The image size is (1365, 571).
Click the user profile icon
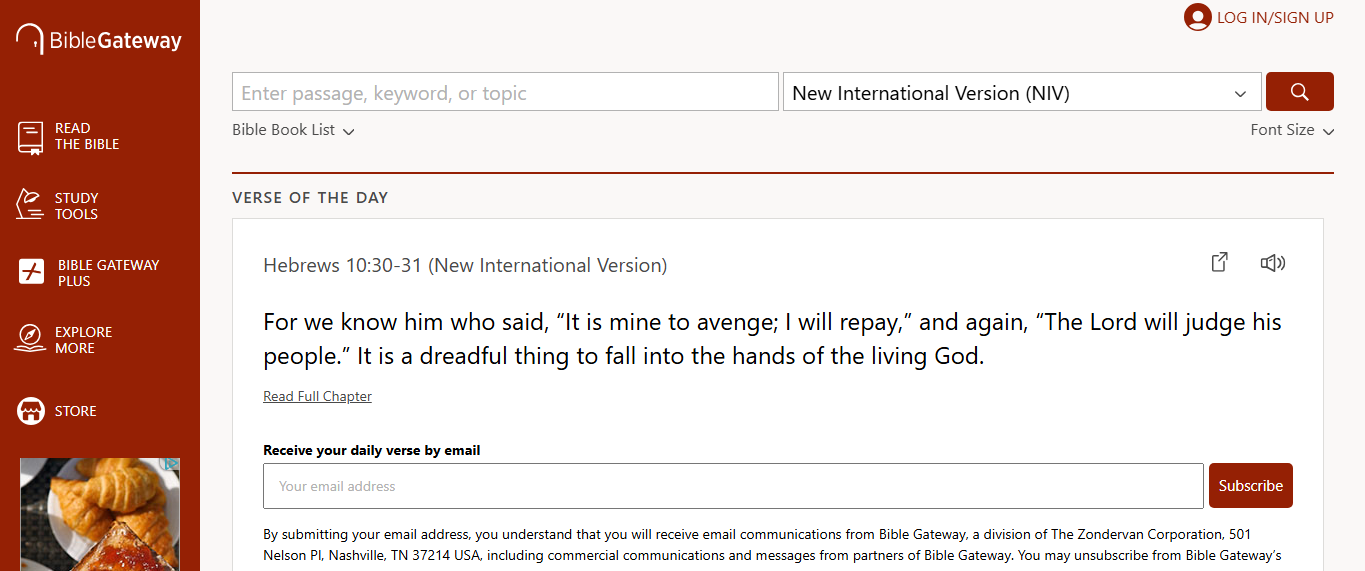[1197, 17]
